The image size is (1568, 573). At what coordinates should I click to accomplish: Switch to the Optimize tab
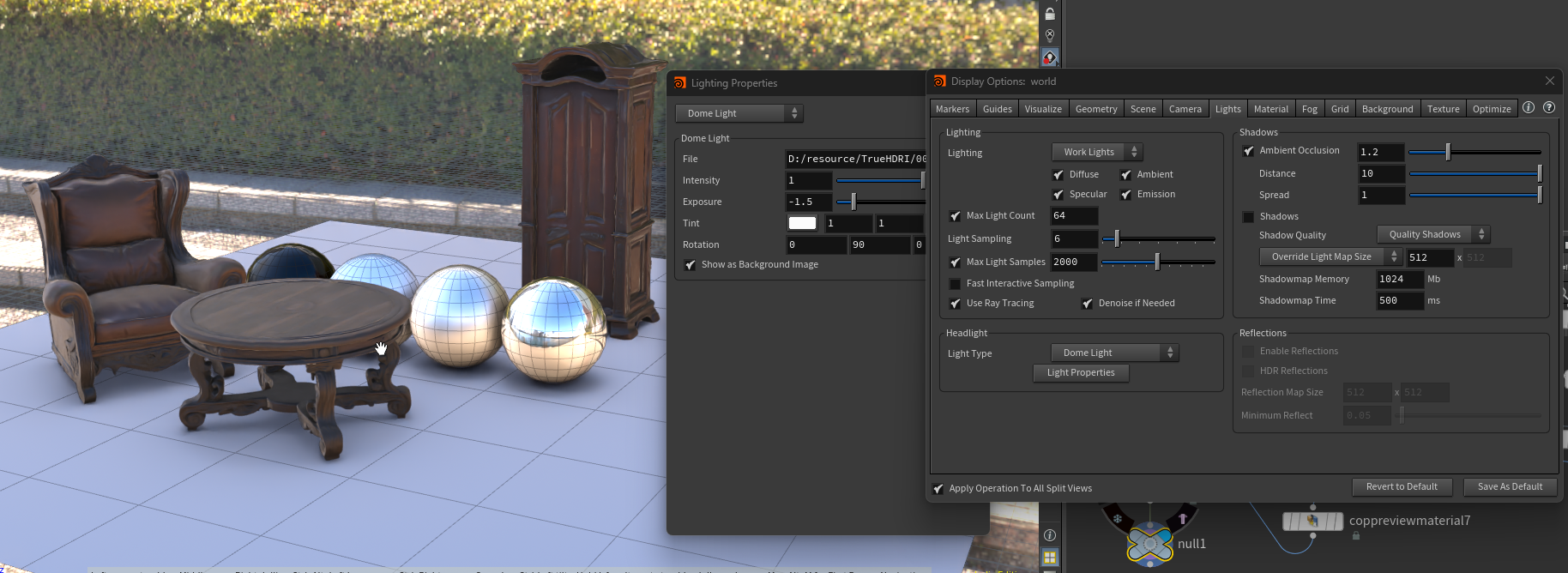click(1492, 109)
